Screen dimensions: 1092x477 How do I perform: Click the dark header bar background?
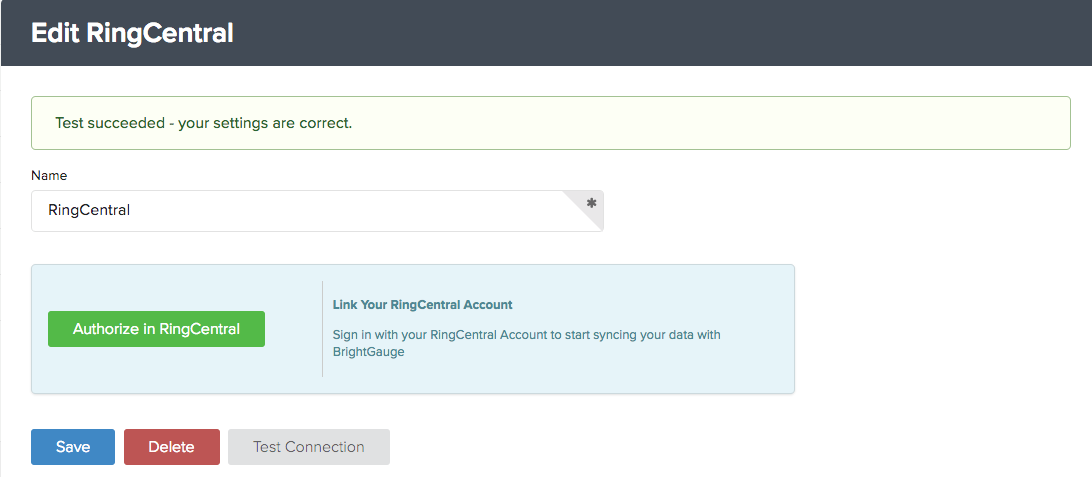pos(662,33)
